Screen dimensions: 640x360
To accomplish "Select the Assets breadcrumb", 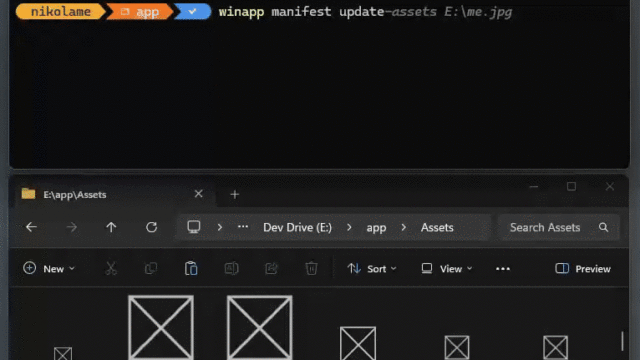I will click(x=437, y=227).
